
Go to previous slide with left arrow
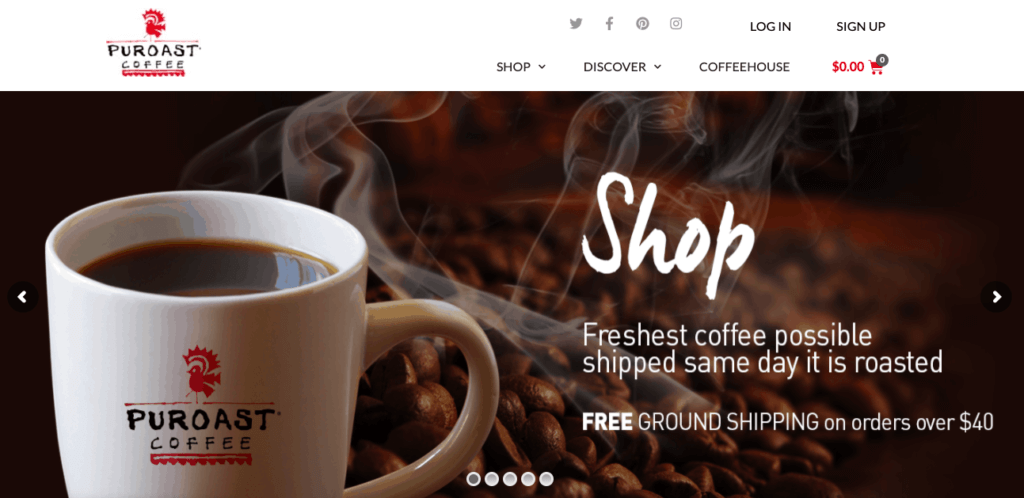pyautogui.click(x=22, y=297)
